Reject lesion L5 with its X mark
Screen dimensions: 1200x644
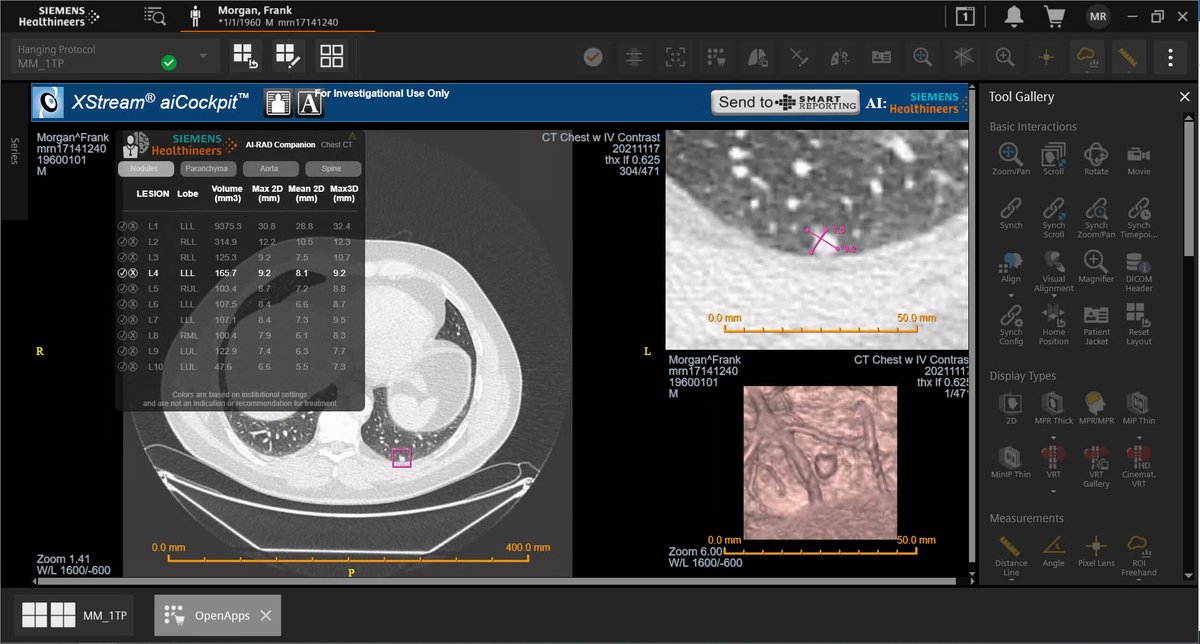pos(133,288)
